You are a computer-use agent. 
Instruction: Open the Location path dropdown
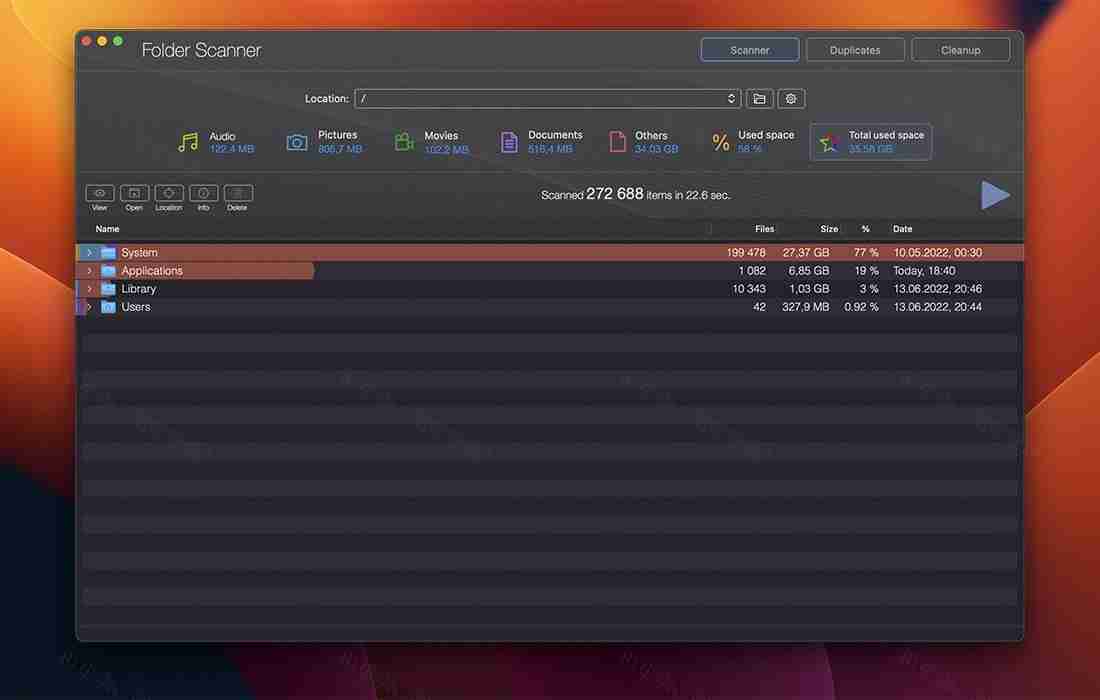pos(733,98)
